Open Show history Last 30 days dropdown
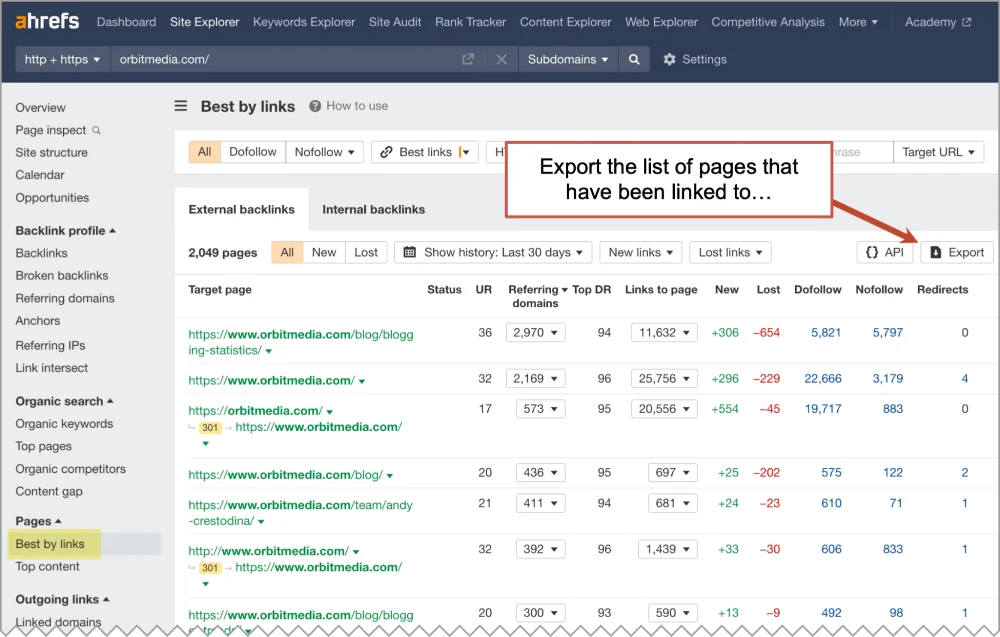Image resolution: width=1000 pixels, height=637 pixels. pos(493,252)
